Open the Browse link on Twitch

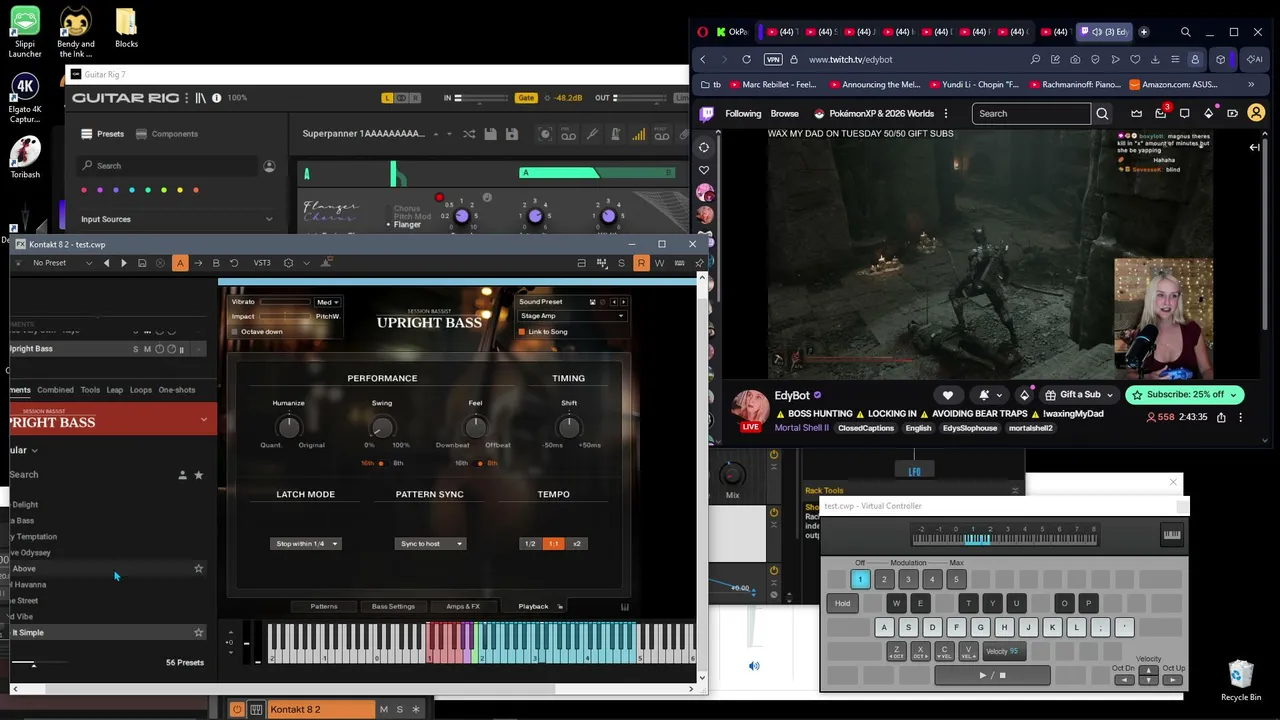[x=784, y=113]
